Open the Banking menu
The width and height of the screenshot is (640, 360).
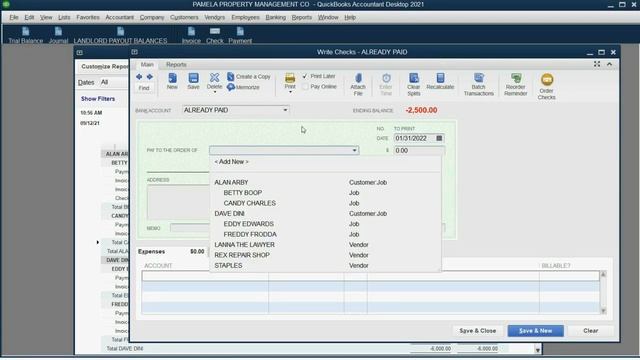click(276, 17)
